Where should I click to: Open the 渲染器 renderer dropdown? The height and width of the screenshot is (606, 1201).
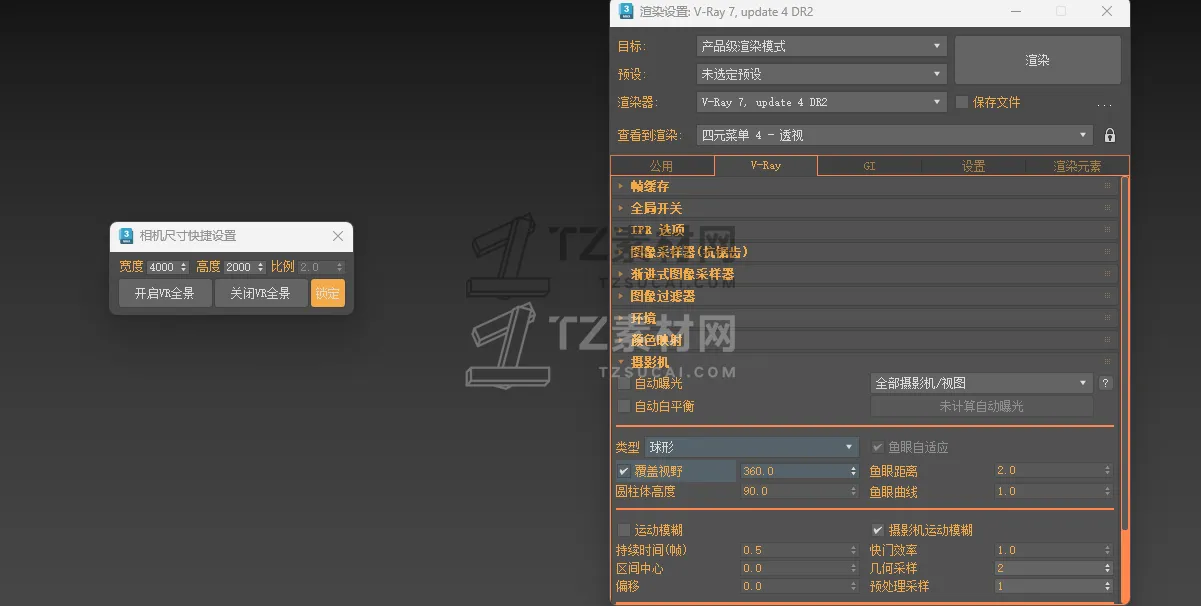click(821, 102)
